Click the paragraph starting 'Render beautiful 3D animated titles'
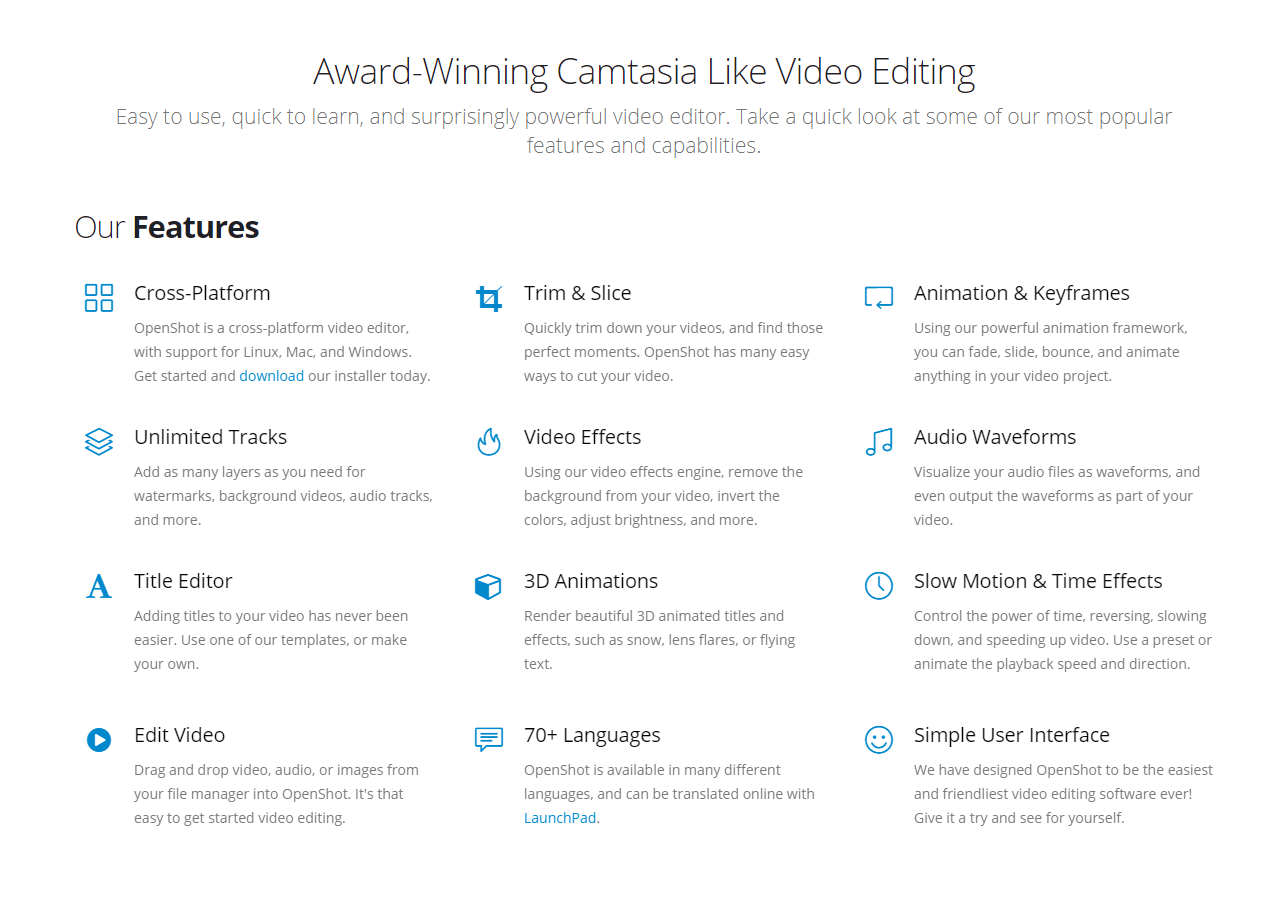The width and height of the screenshot is (1285, 904). [x=660, y=640]
